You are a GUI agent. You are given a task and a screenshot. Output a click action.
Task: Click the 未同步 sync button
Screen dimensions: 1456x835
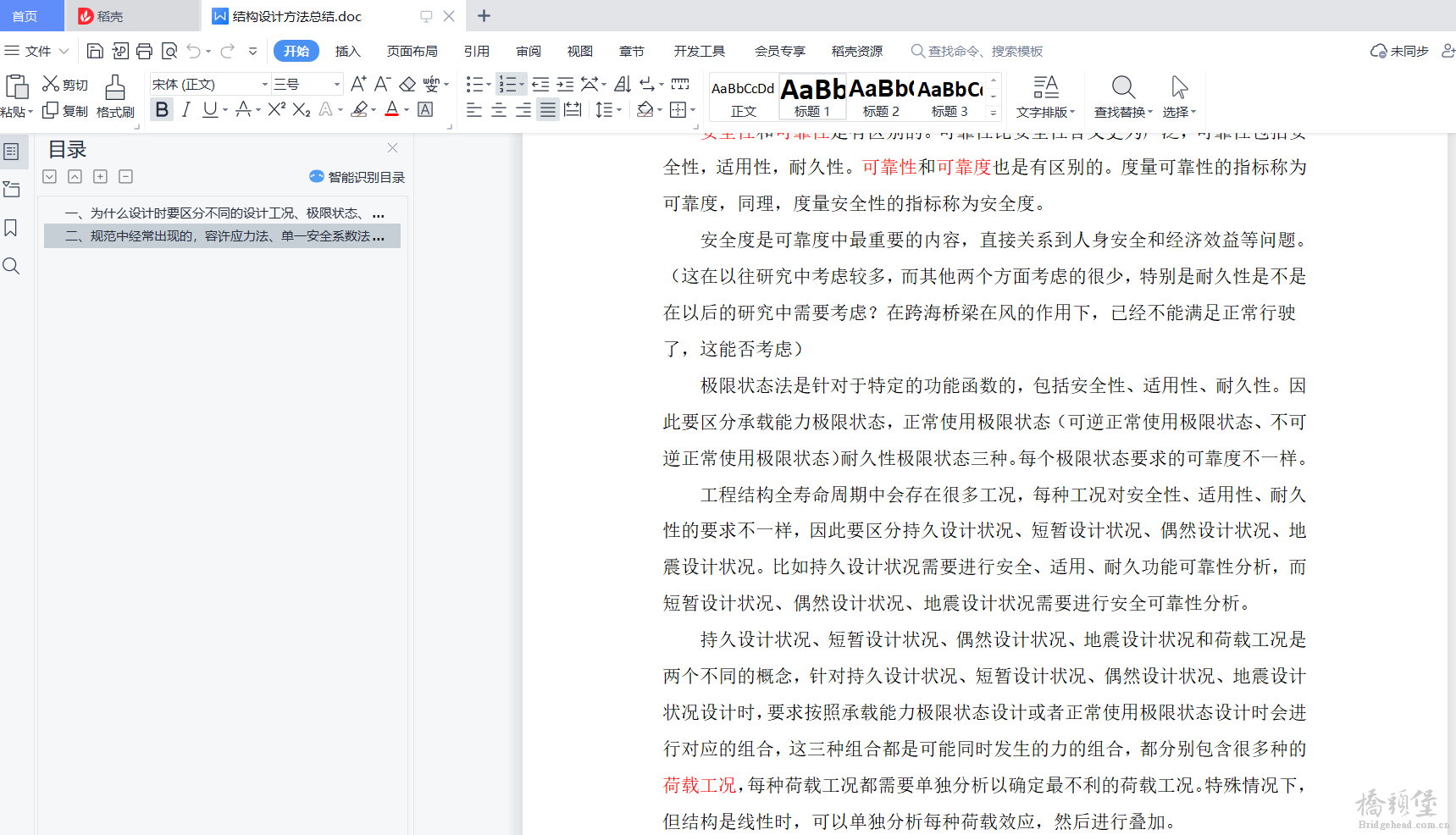point(1399,52)
